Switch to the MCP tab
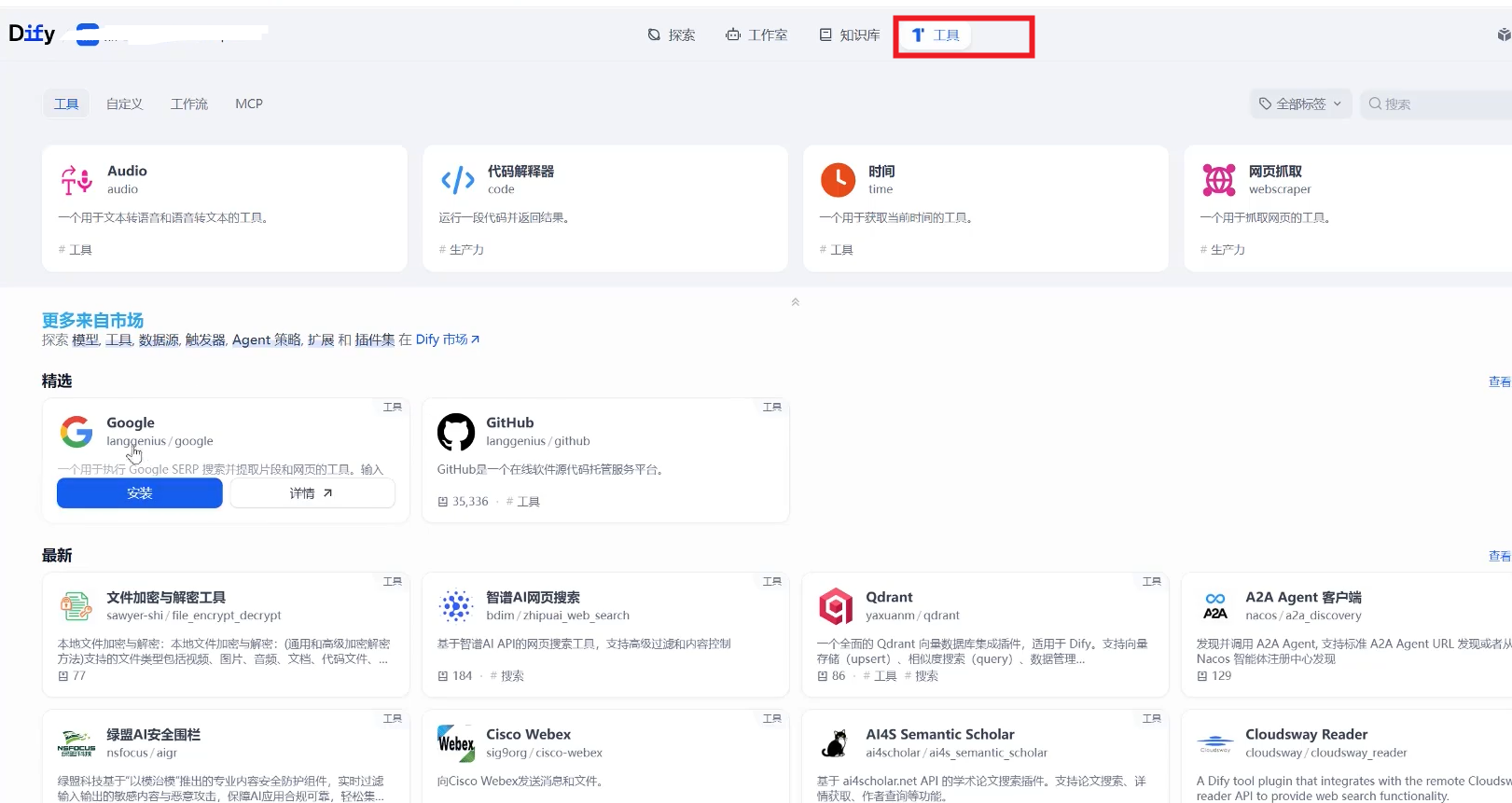This screenshot has width=1512, height=803. (249, 104)
